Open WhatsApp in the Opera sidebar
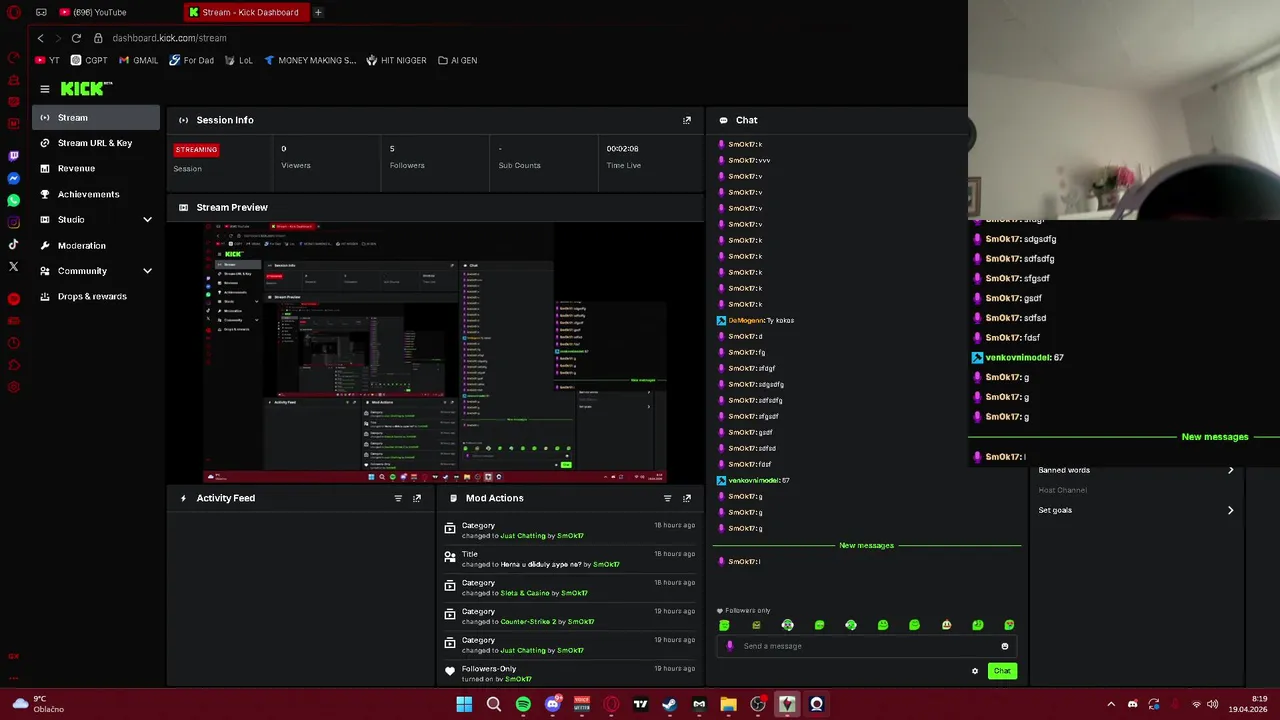This screenshot has height=720, width=1280. pyautogui.click(x=13, y=200)
